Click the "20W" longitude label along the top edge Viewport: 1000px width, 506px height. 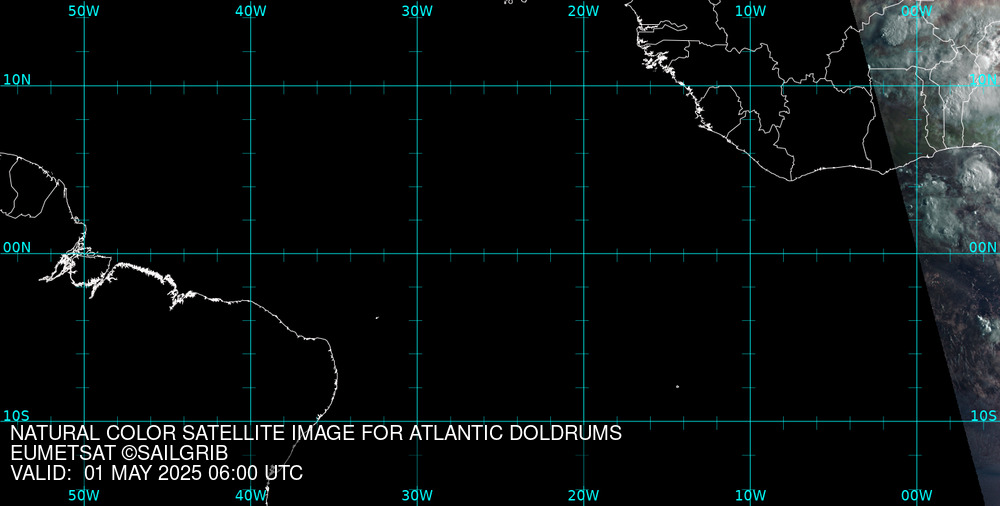click(584, 11)
